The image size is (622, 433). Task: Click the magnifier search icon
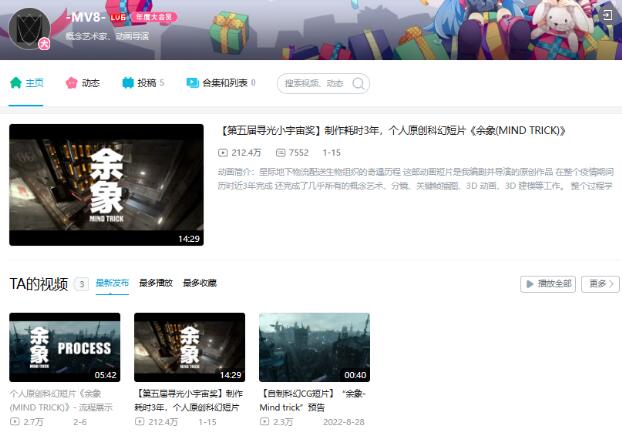tap(358, 84)
